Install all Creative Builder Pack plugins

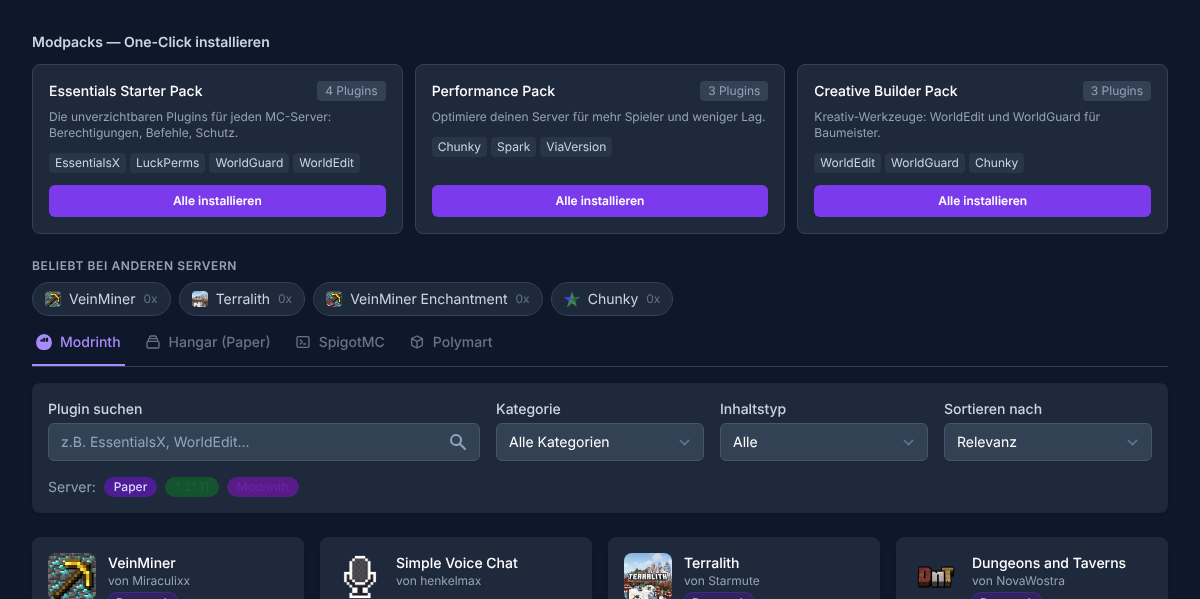[x=982, y=201]
